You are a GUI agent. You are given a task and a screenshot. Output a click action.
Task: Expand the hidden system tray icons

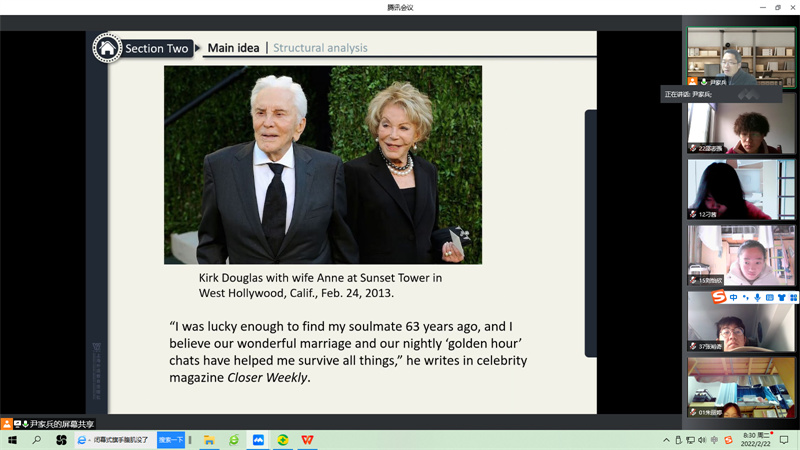(666, 440)
